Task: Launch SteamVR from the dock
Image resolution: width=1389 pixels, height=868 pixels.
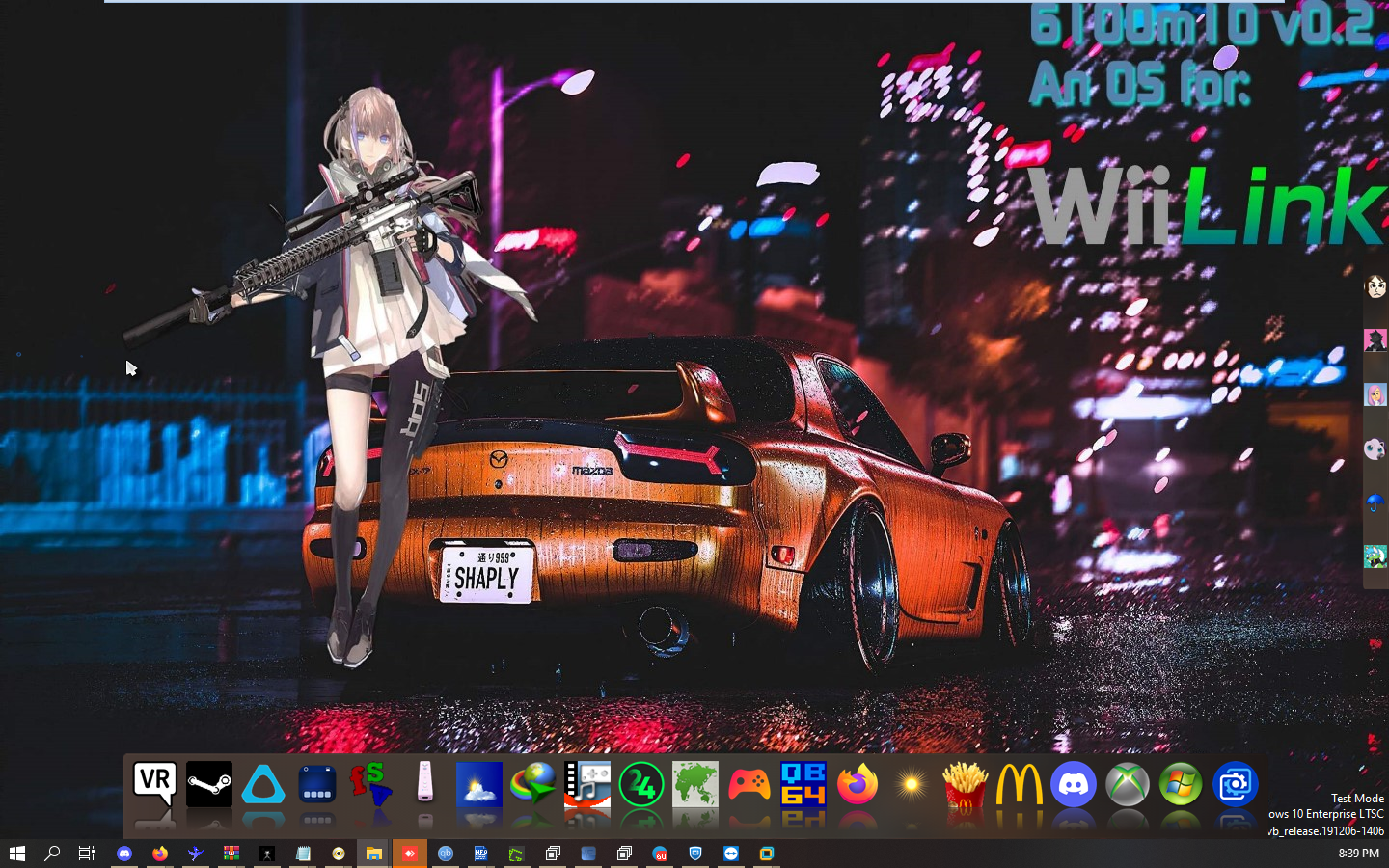Action: (x=155, y=784)
